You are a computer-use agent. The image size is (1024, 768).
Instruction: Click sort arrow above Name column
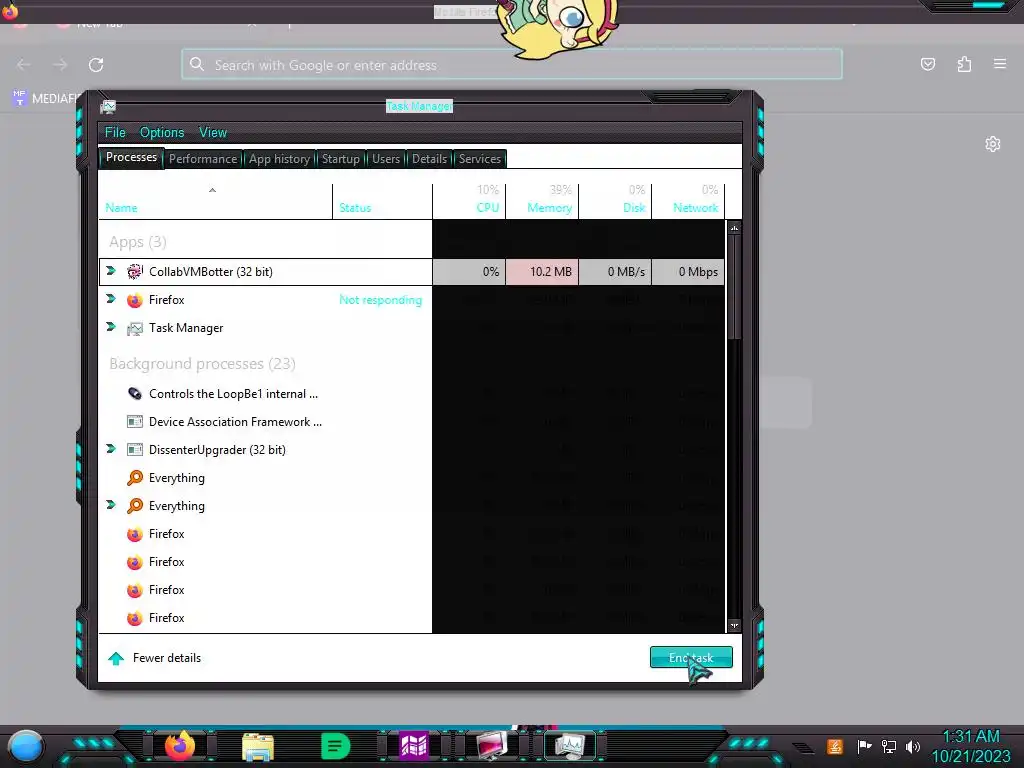coord(212,190)
